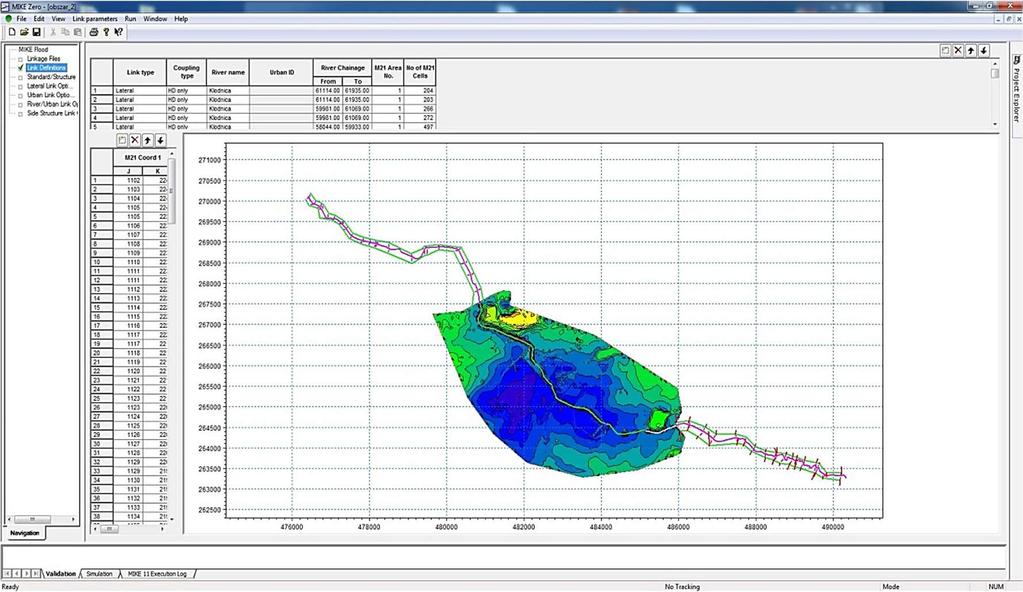Click the Coupling type column header
The image size is (1023, 592).
[187, 72]
